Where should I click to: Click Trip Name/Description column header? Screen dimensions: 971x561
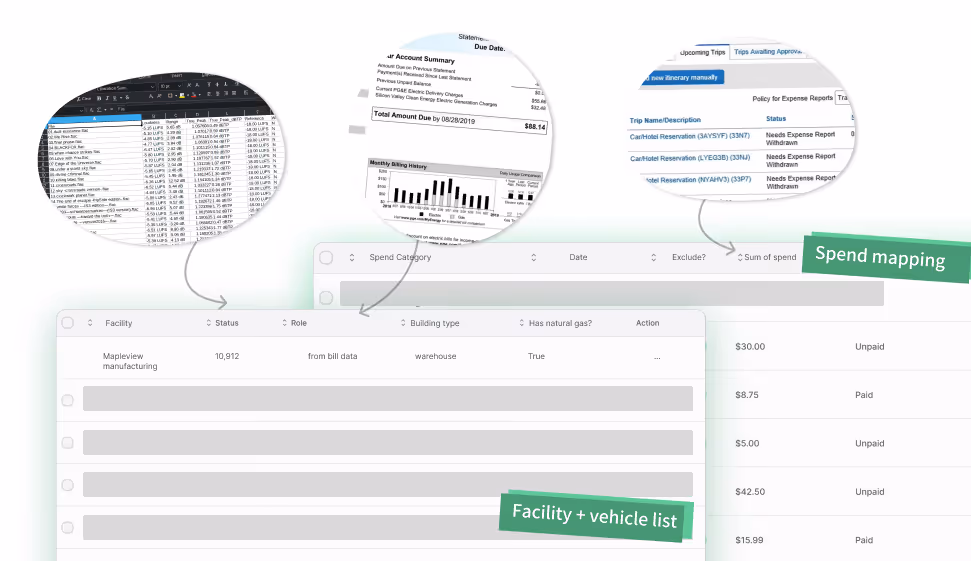click(x=665, y=120)
